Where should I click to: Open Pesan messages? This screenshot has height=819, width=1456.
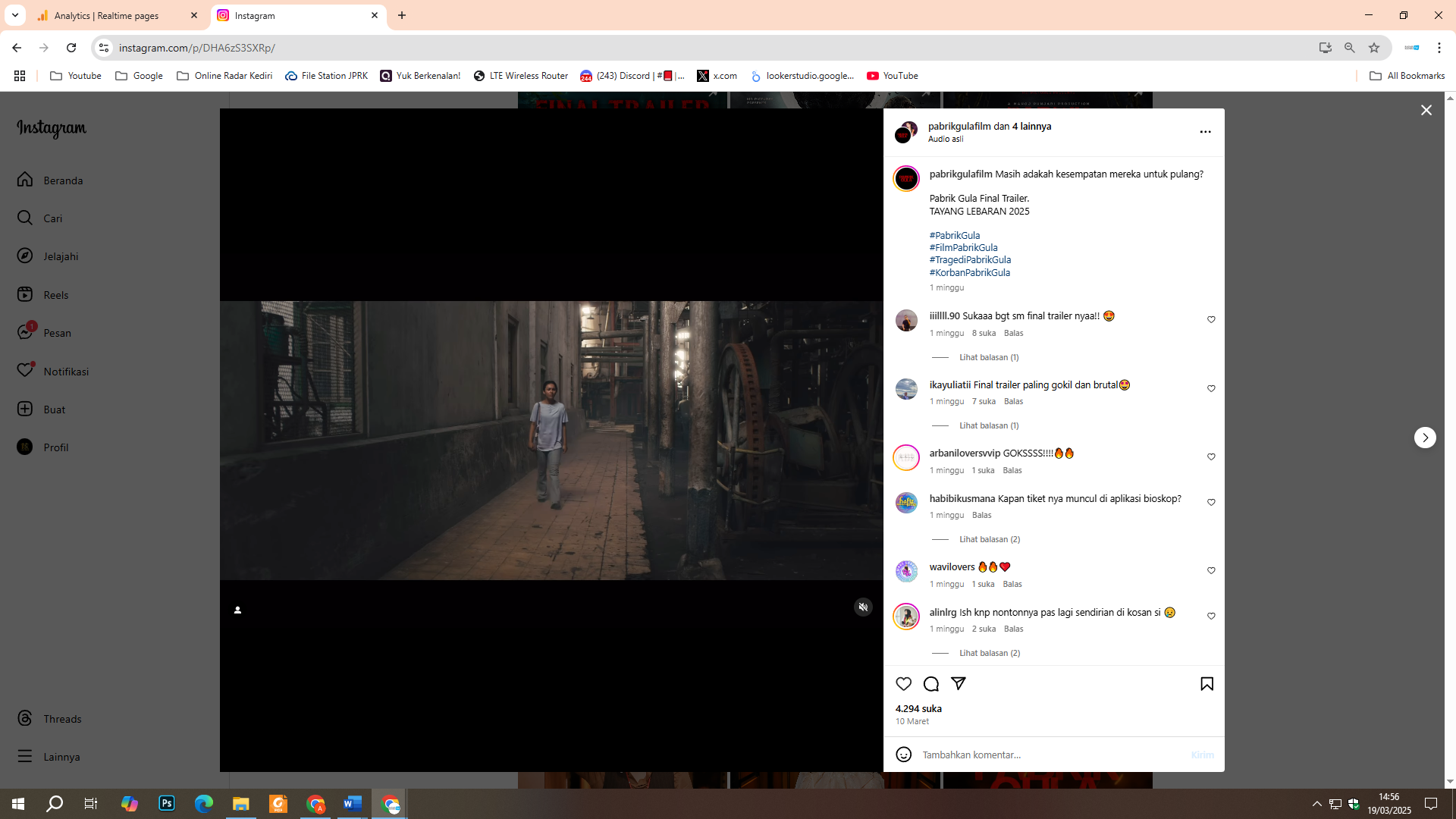tap(44, 332)
